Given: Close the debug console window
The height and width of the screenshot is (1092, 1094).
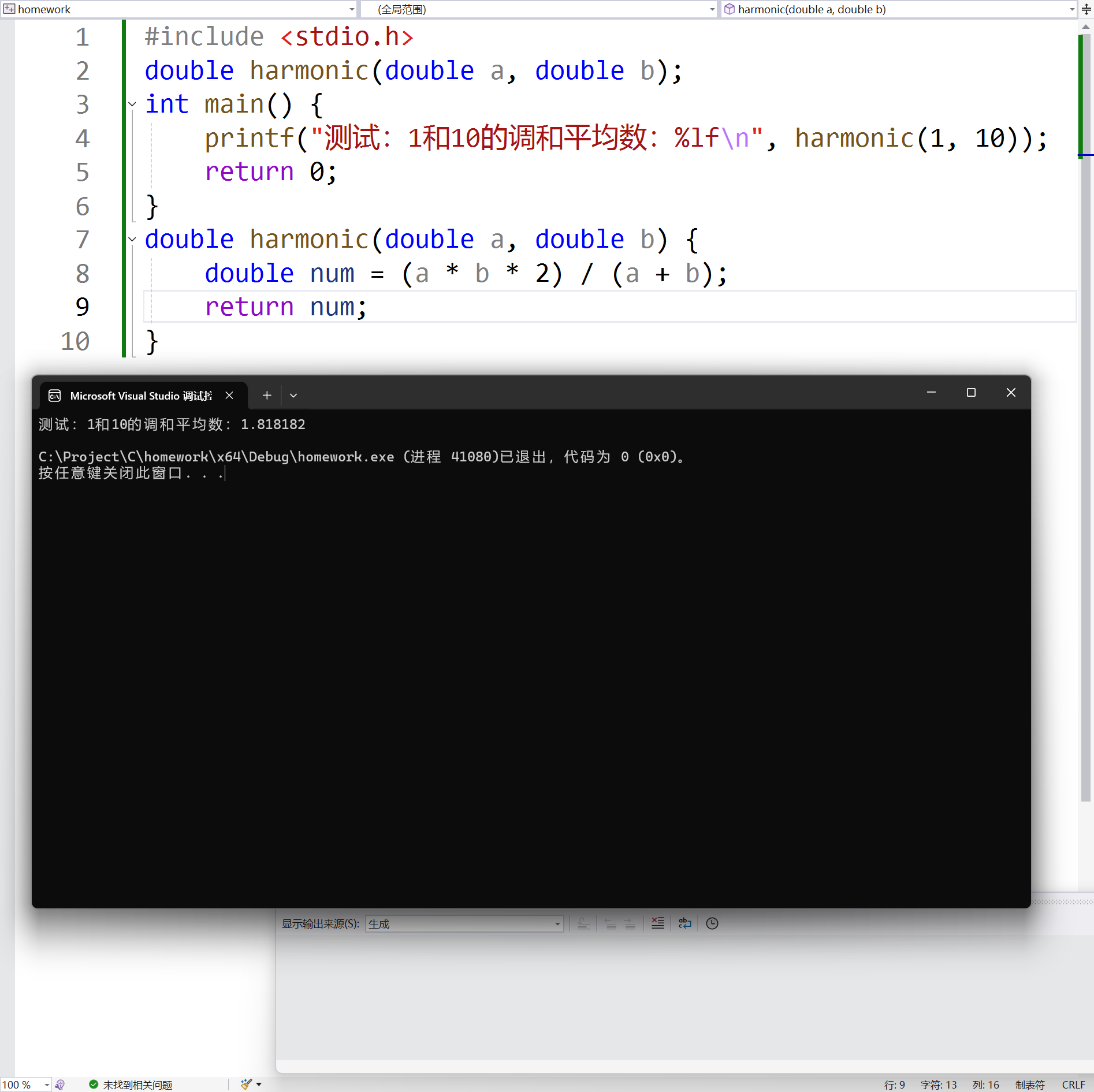Looking at the screenshot, I should coord(1011,393).
